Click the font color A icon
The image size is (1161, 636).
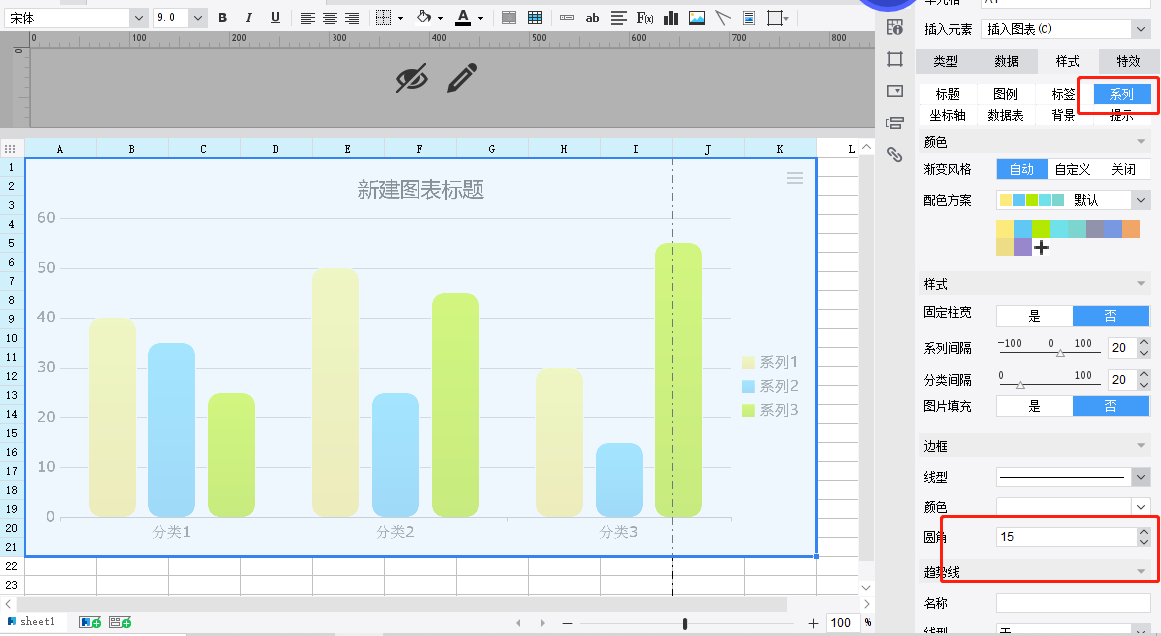point(464,18)
